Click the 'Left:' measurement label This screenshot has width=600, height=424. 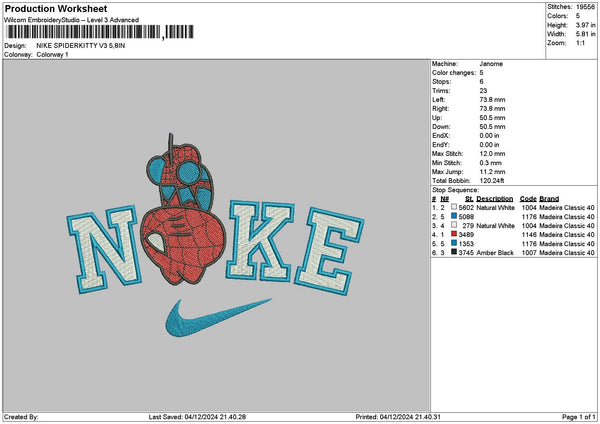click(438, 100)
